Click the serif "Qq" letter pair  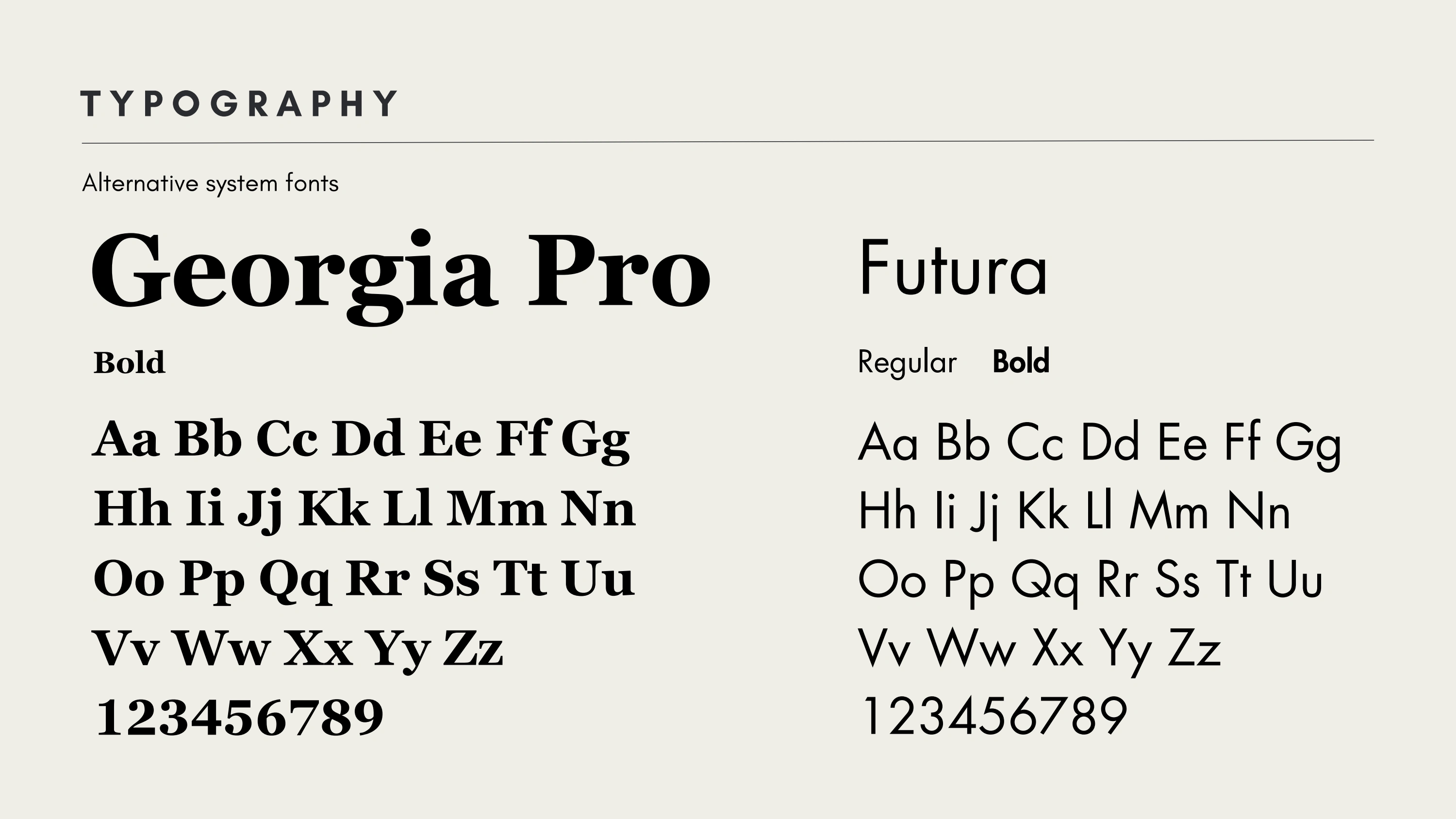[x=295, y=579]
